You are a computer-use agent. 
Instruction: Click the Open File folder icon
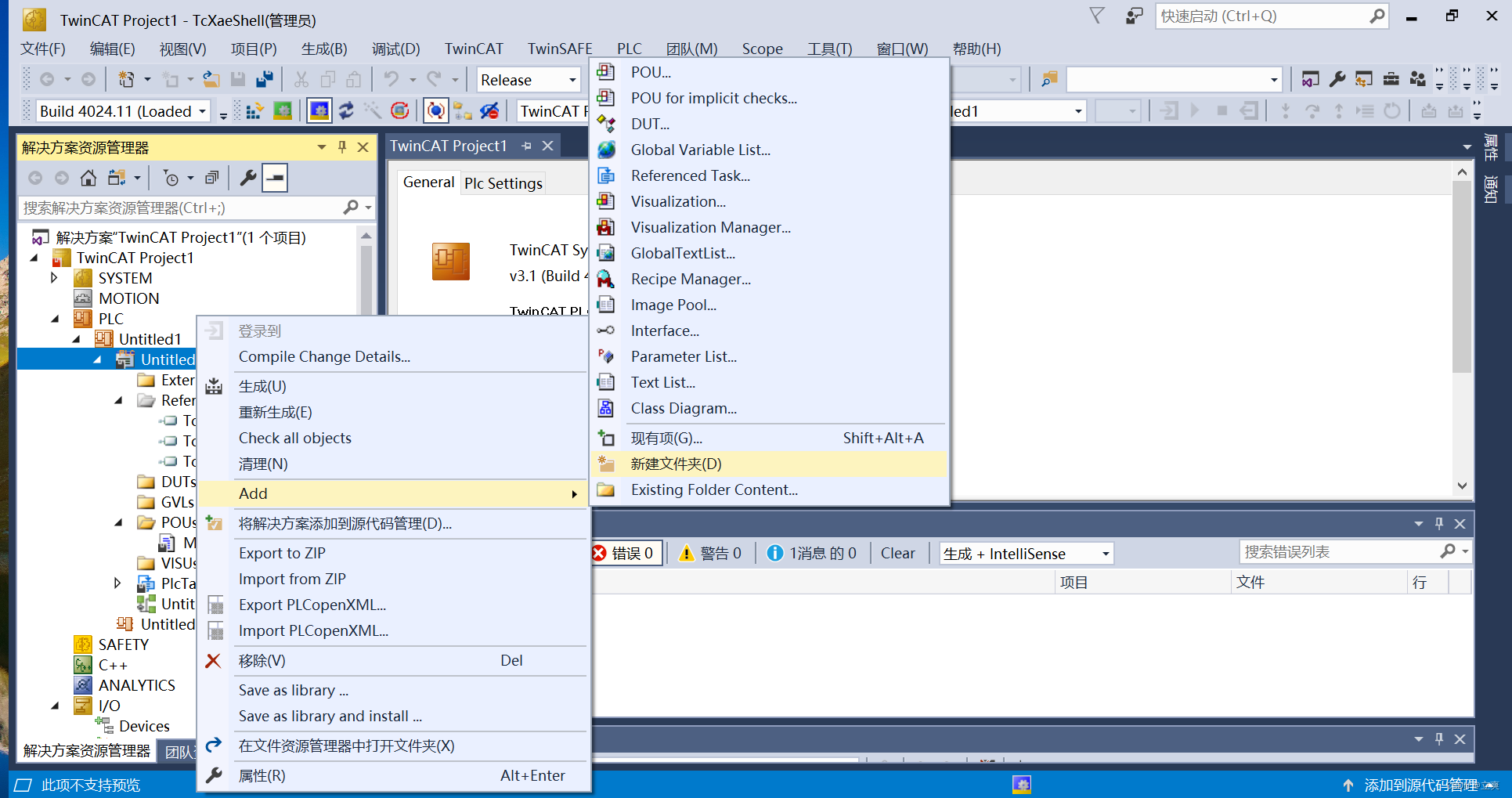click(211, 79)
